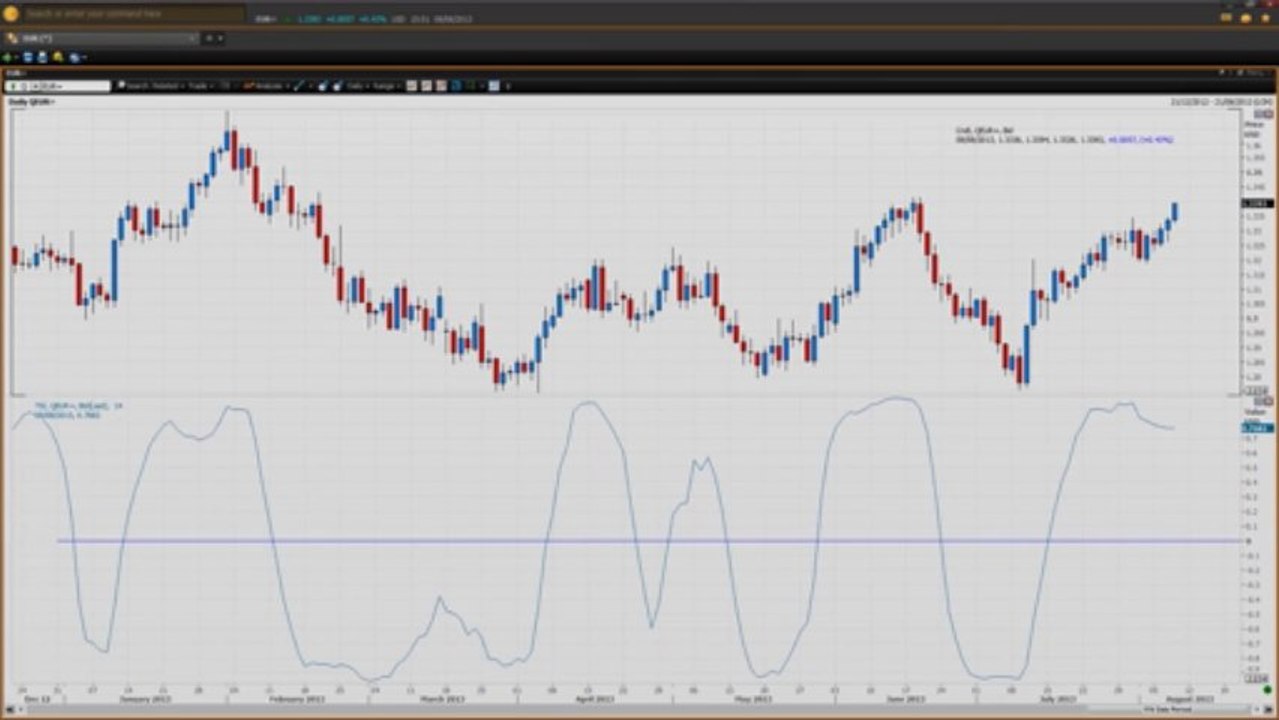The height and width of the screenshot is (720, 1279).
Task: Click the yellow bell alert icon
Action: pos(58,57)
